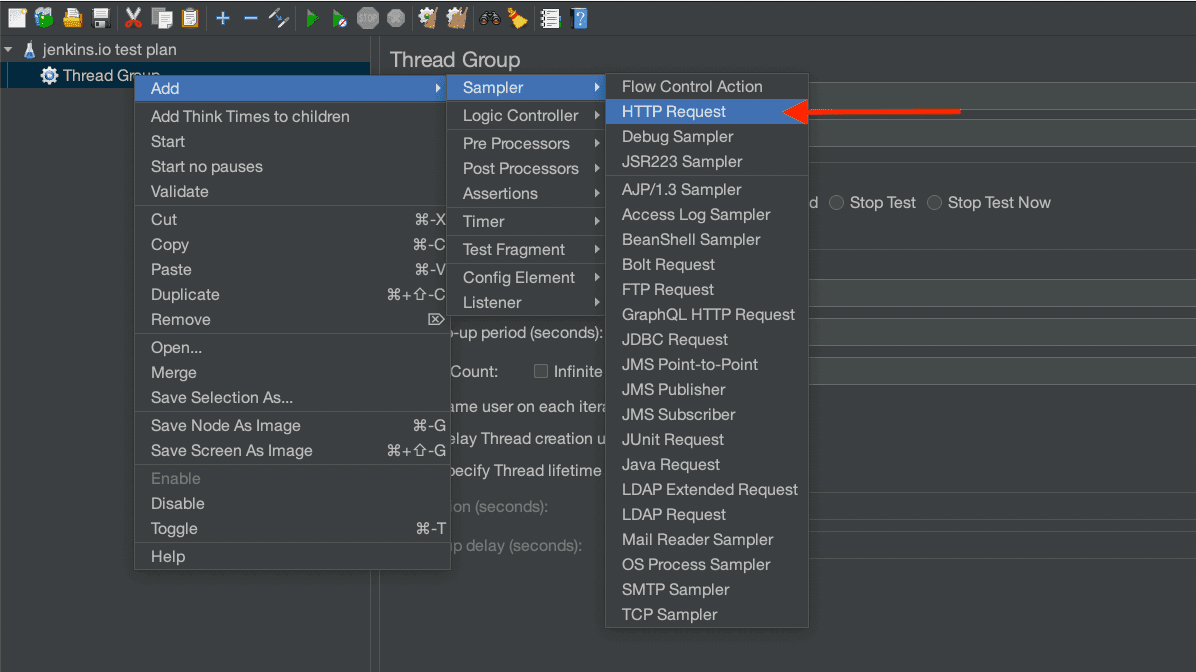Select the Stop Test radio button
This screenshot has height=672, width=1196.
click(x=837, y=203)
